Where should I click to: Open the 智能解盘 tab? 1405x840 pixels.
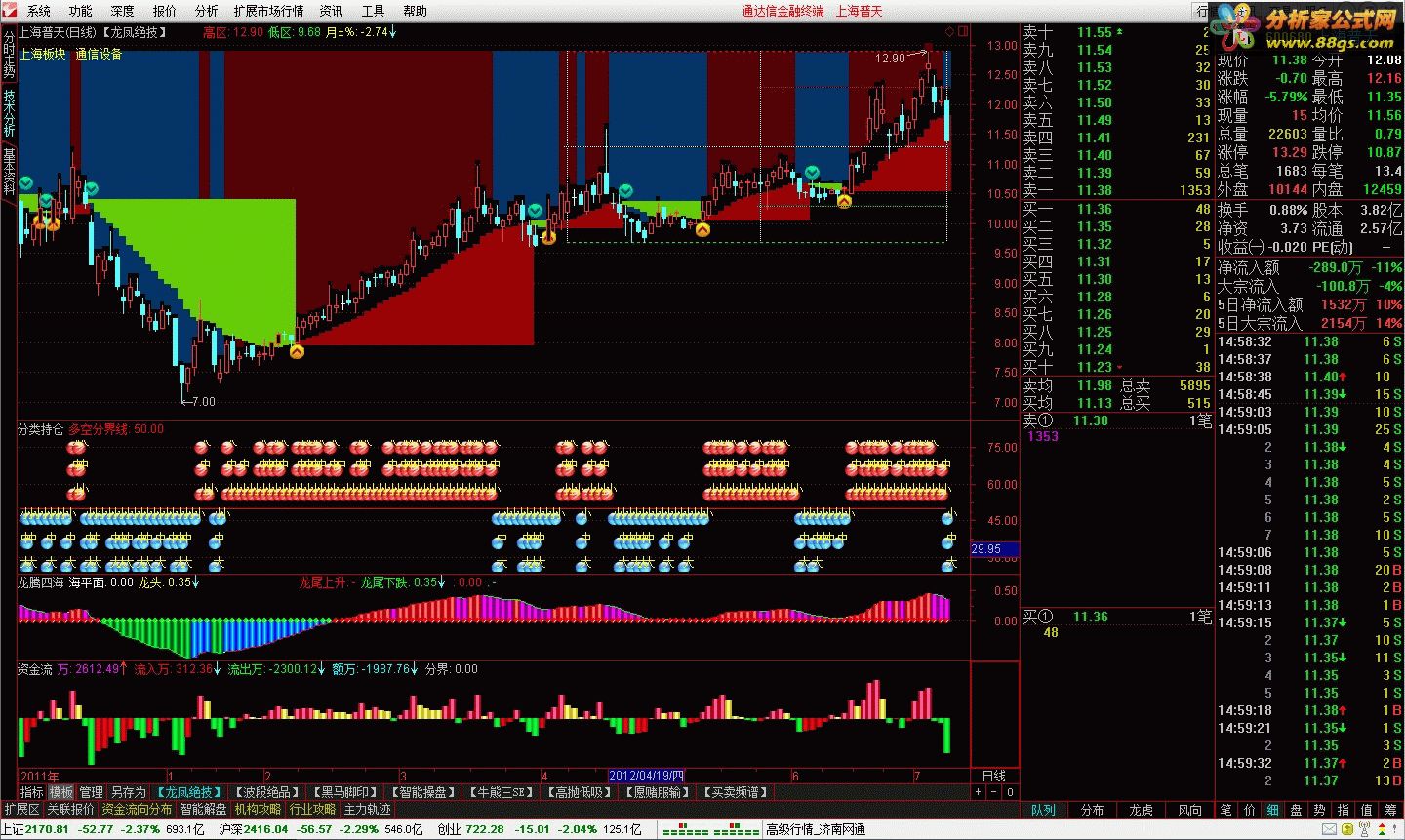click(x=203, y=809)
